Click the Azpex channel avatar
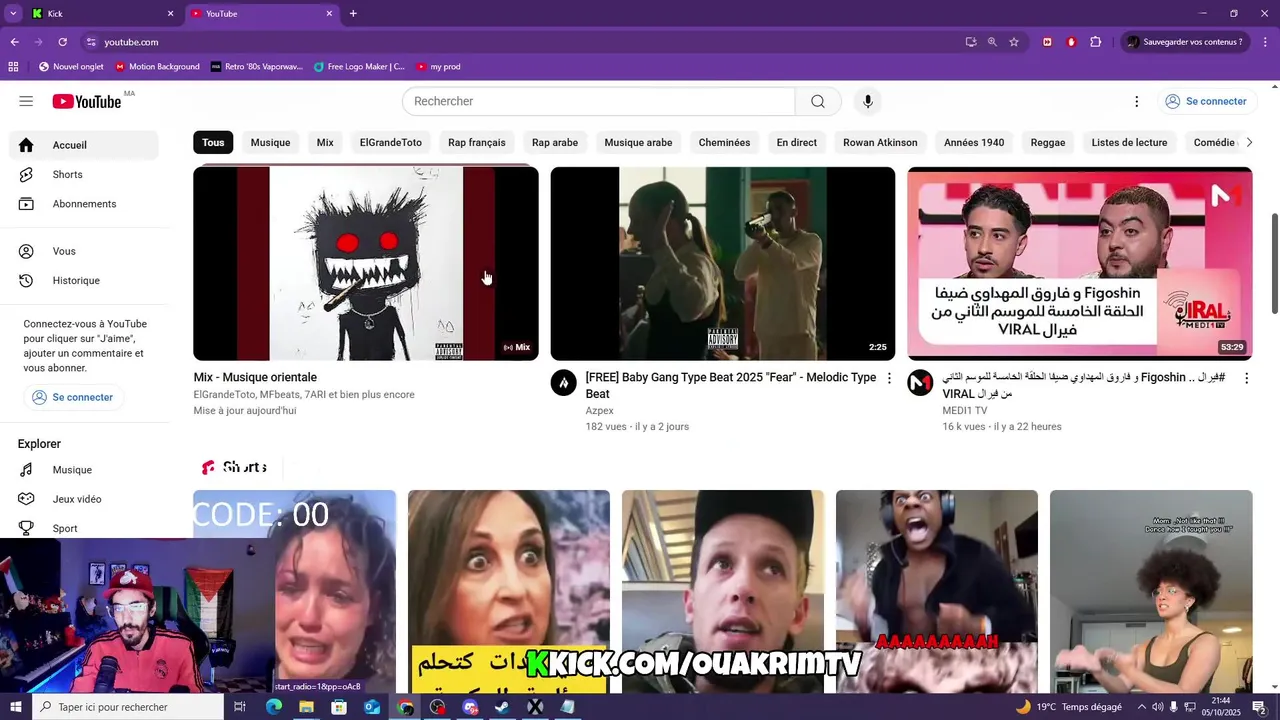The image size is (1280, 720). pyautogui.click(x=564, y=383)
